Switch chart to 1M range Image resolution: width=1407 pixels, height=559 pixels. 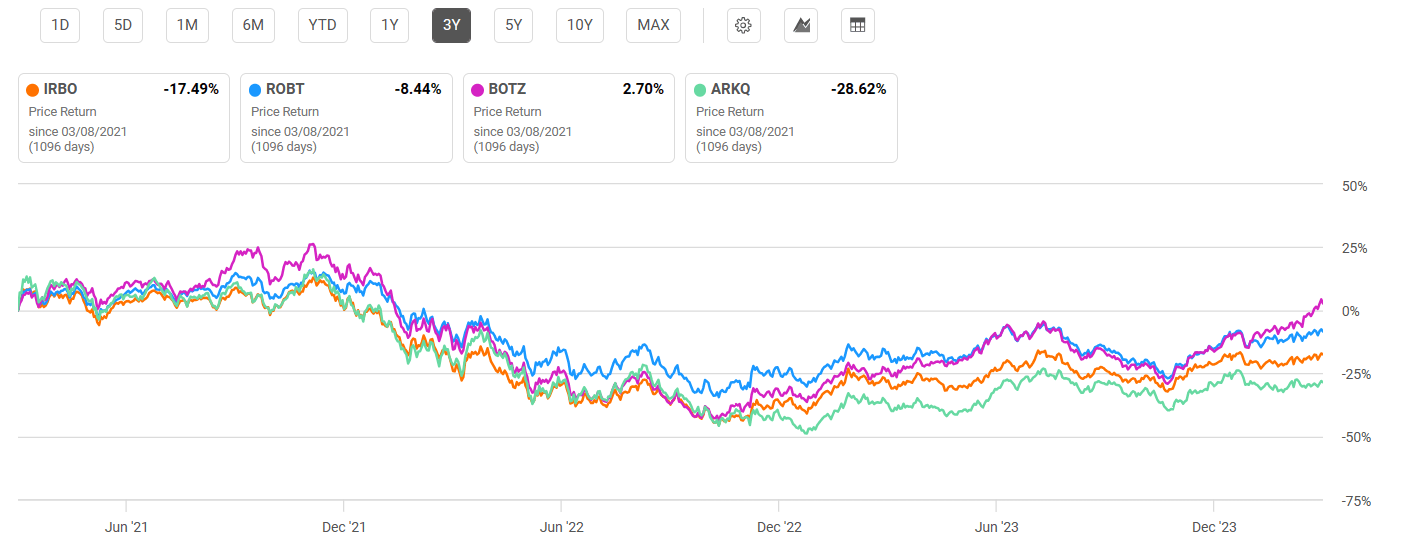click(187, 25)
